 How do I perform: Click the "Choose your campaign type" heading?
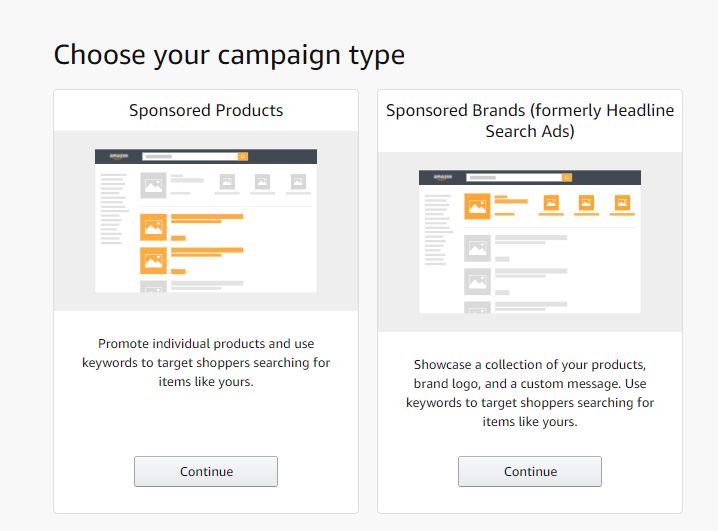229,54
